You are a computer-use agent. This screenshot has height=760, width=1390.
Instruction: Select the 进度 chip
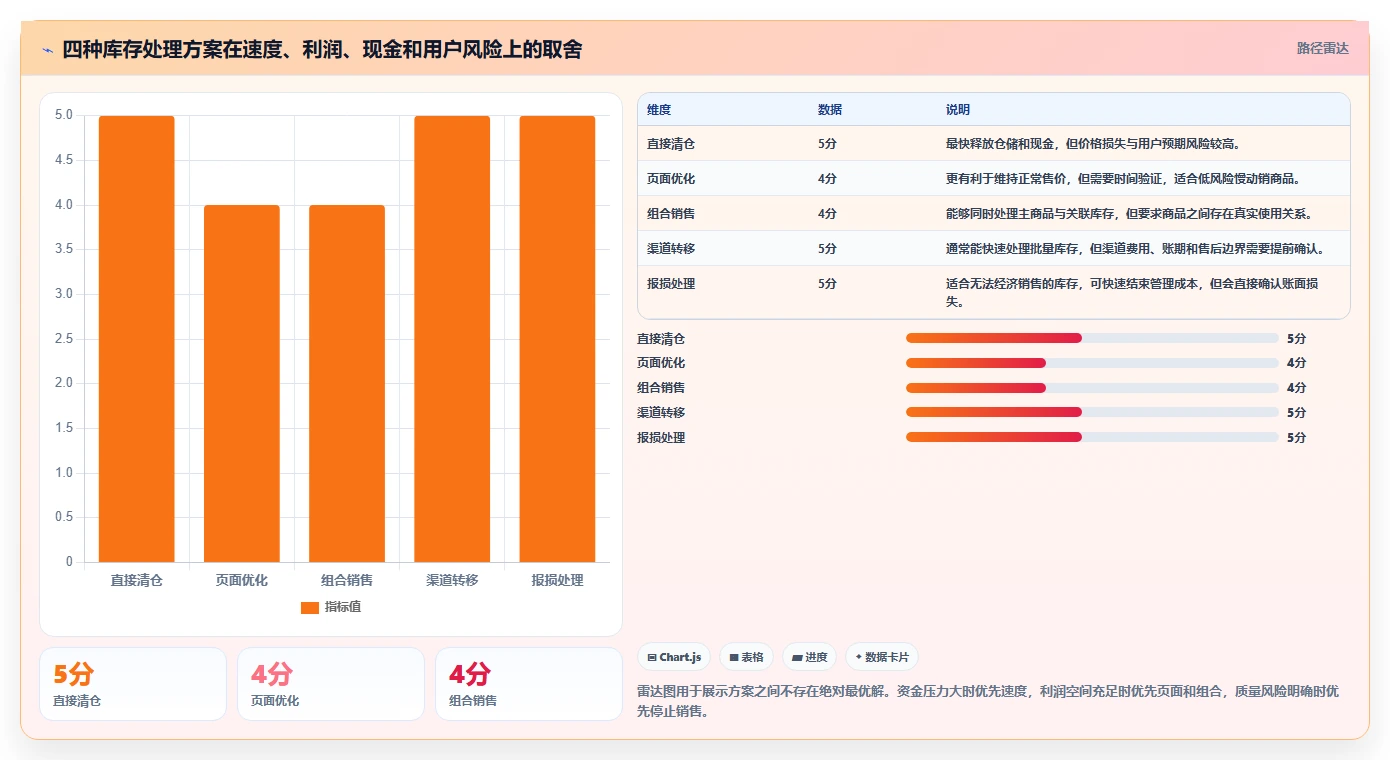point(809,657)
